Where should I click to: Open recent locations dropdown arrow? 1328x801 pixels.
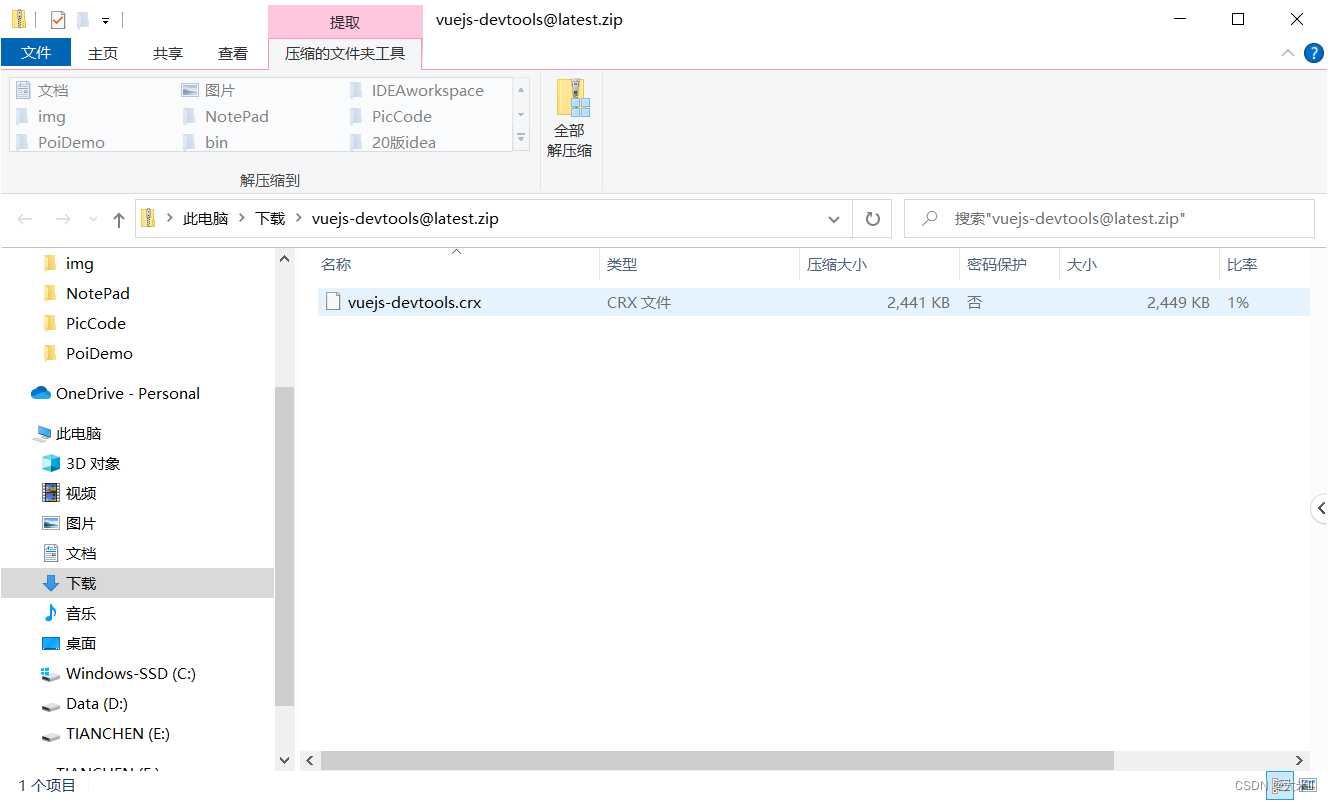[94, 219]
